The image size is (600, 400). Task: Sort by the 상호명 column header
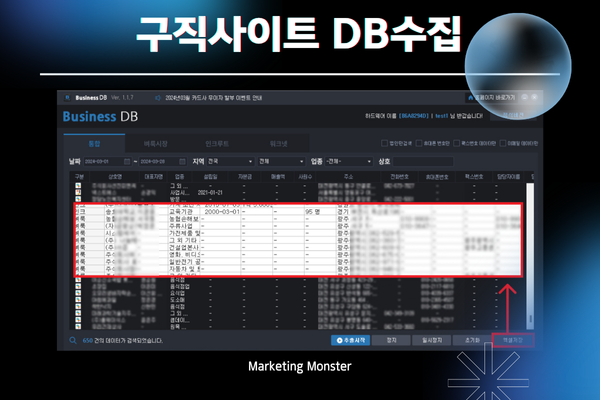115,177
